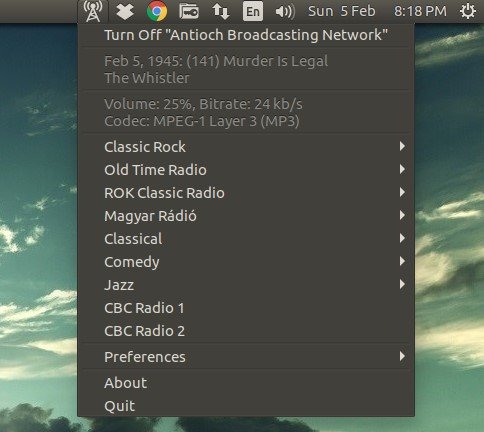
Task: Open the ROK Classic Radio submenu
Action: [246, 193]
